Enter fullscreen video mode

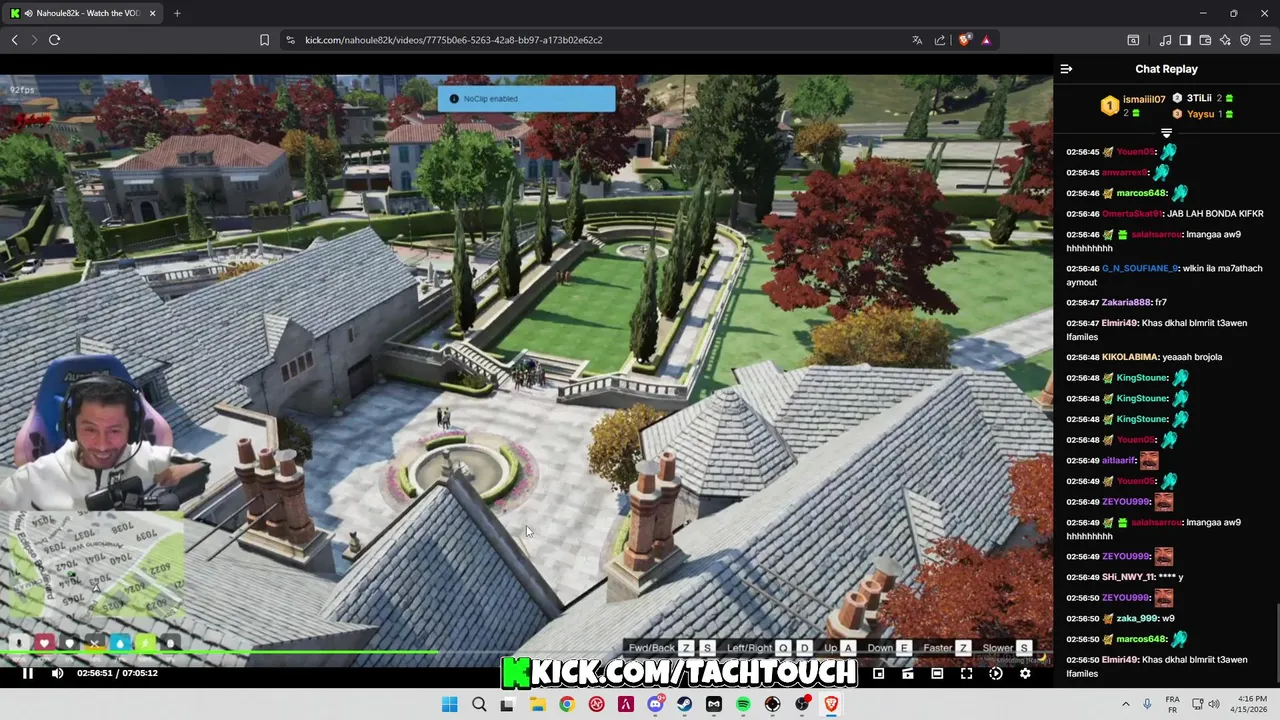click(966, 674)
